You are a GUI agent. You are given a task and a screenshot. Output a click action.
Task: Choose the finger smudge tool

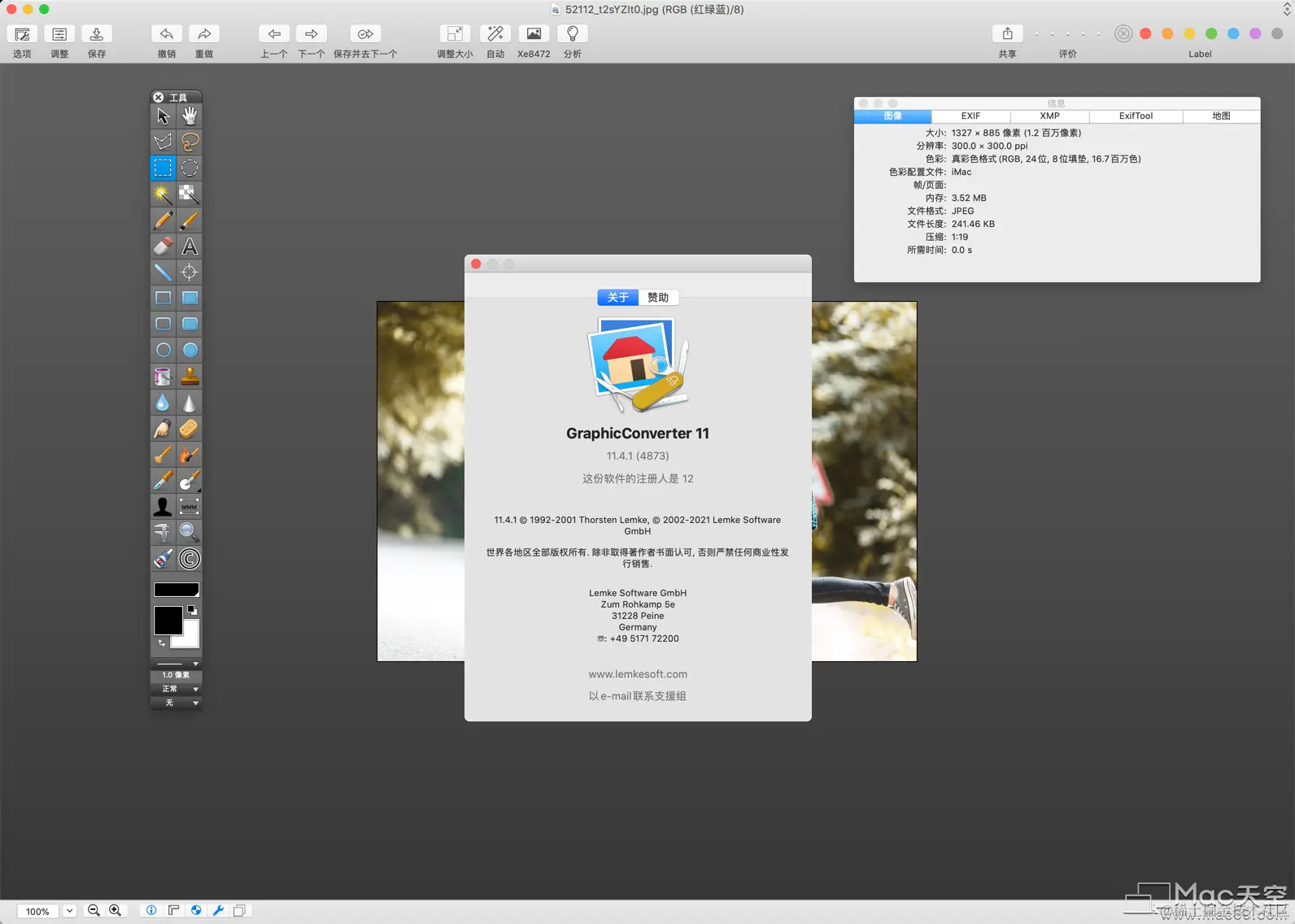click(163, 429)
